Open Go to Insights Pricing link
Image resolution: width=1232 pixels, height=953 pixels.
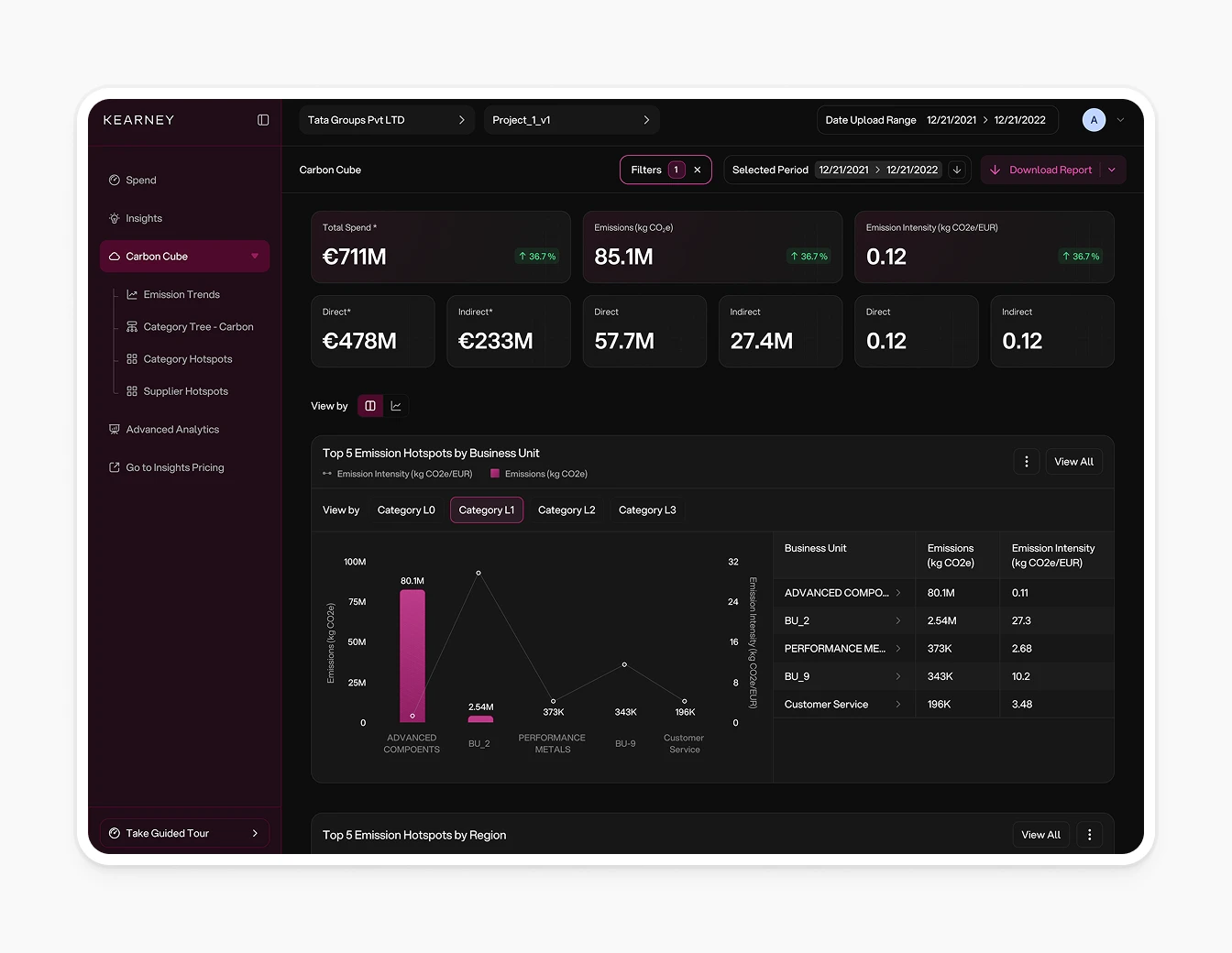click(174, 467)
